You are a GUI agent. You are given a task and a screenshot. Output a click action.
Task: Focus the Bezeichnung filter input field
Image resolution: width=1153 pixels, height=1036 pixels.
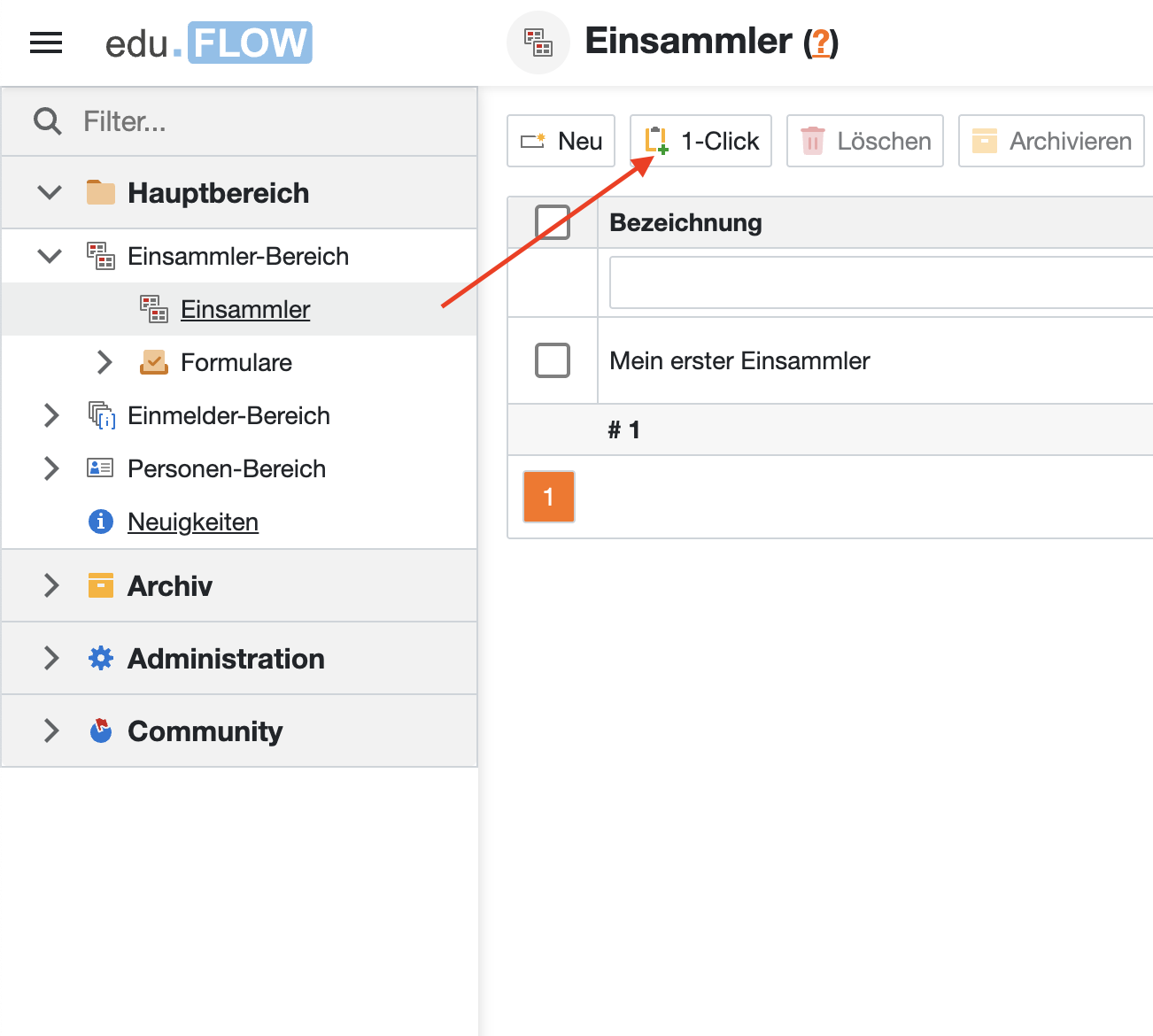tap(880, 282)
